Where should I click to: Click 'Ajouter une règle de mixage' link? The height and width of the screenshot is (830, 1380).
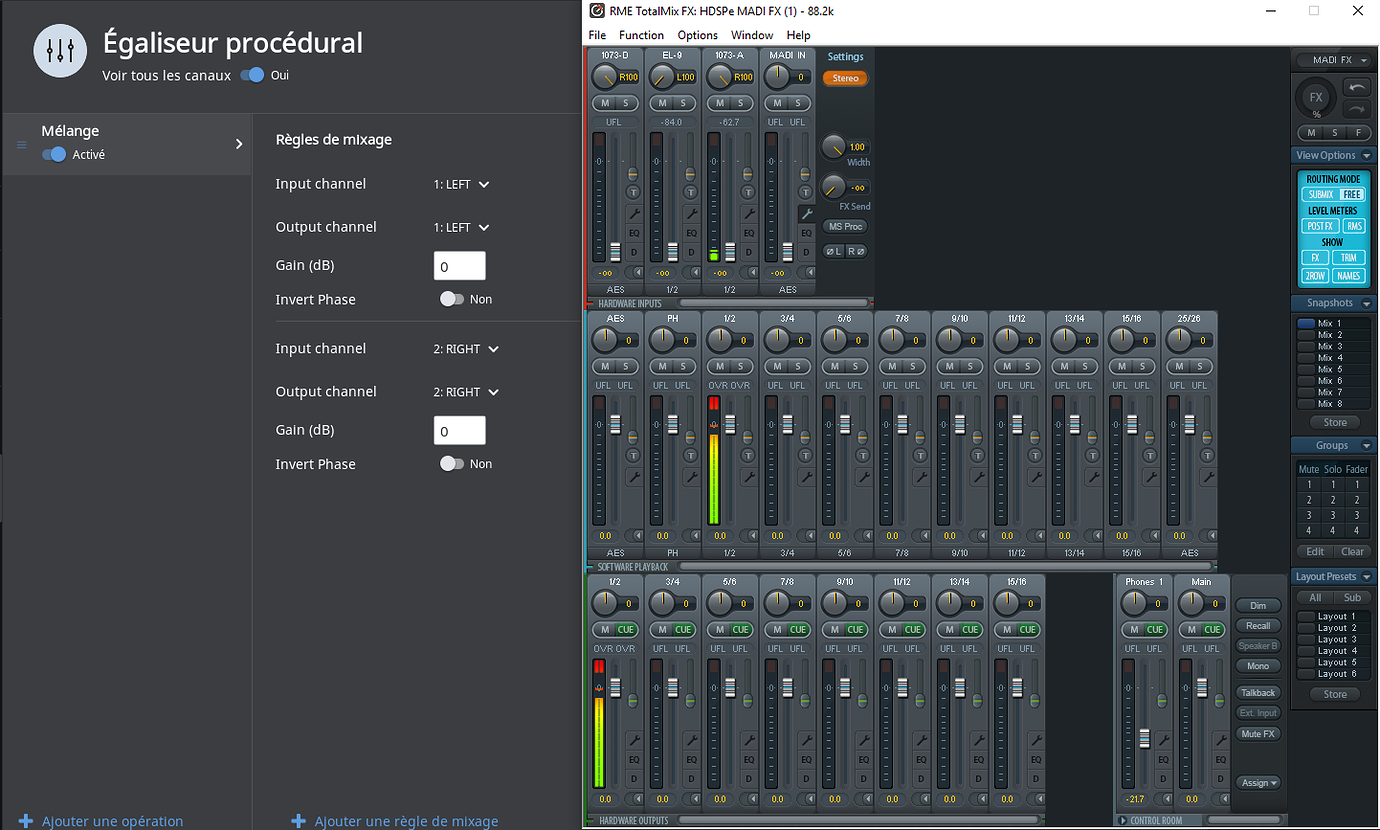tap(393, 820)
